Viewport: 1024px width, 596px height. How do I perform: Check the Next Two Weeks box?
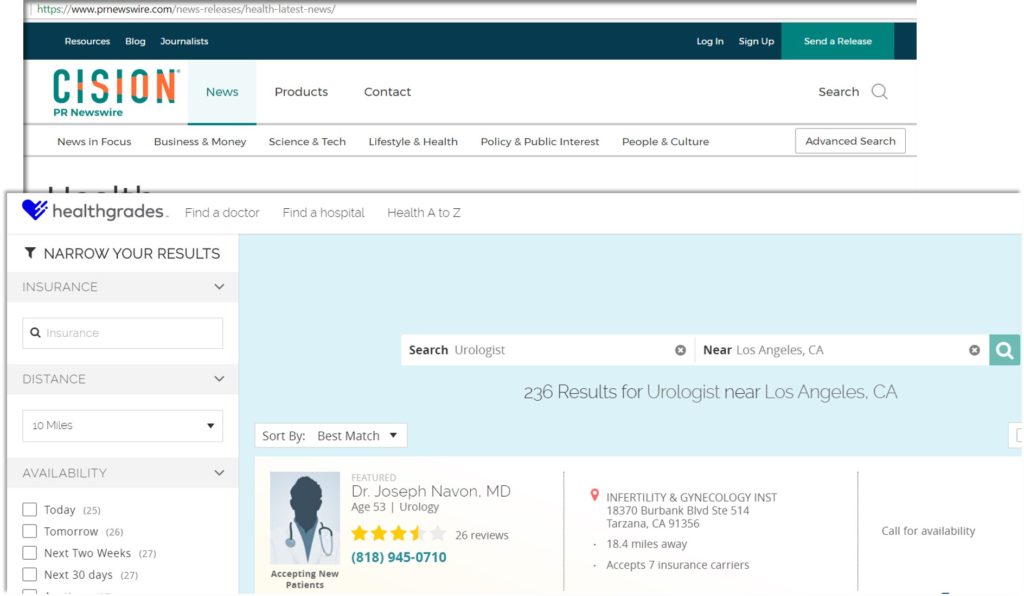coord(29,552)
